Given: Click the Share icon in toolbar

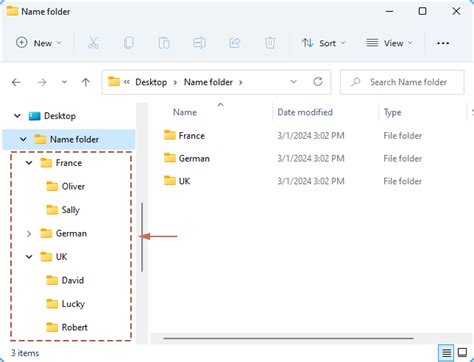Looking at the screenshot, I should pos(235,43).
